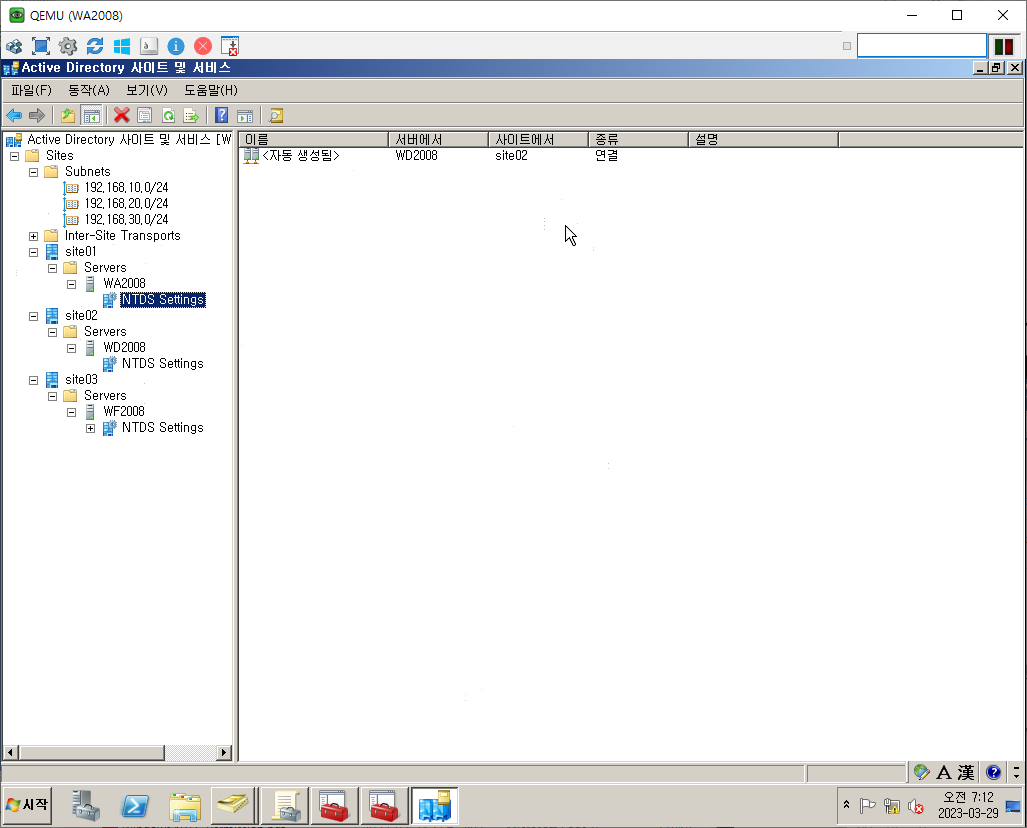The width and height of the screenshot is (1027, 828).
Task: Click the QEMU 3D cubes icon
Action: (x=14, y=46)
